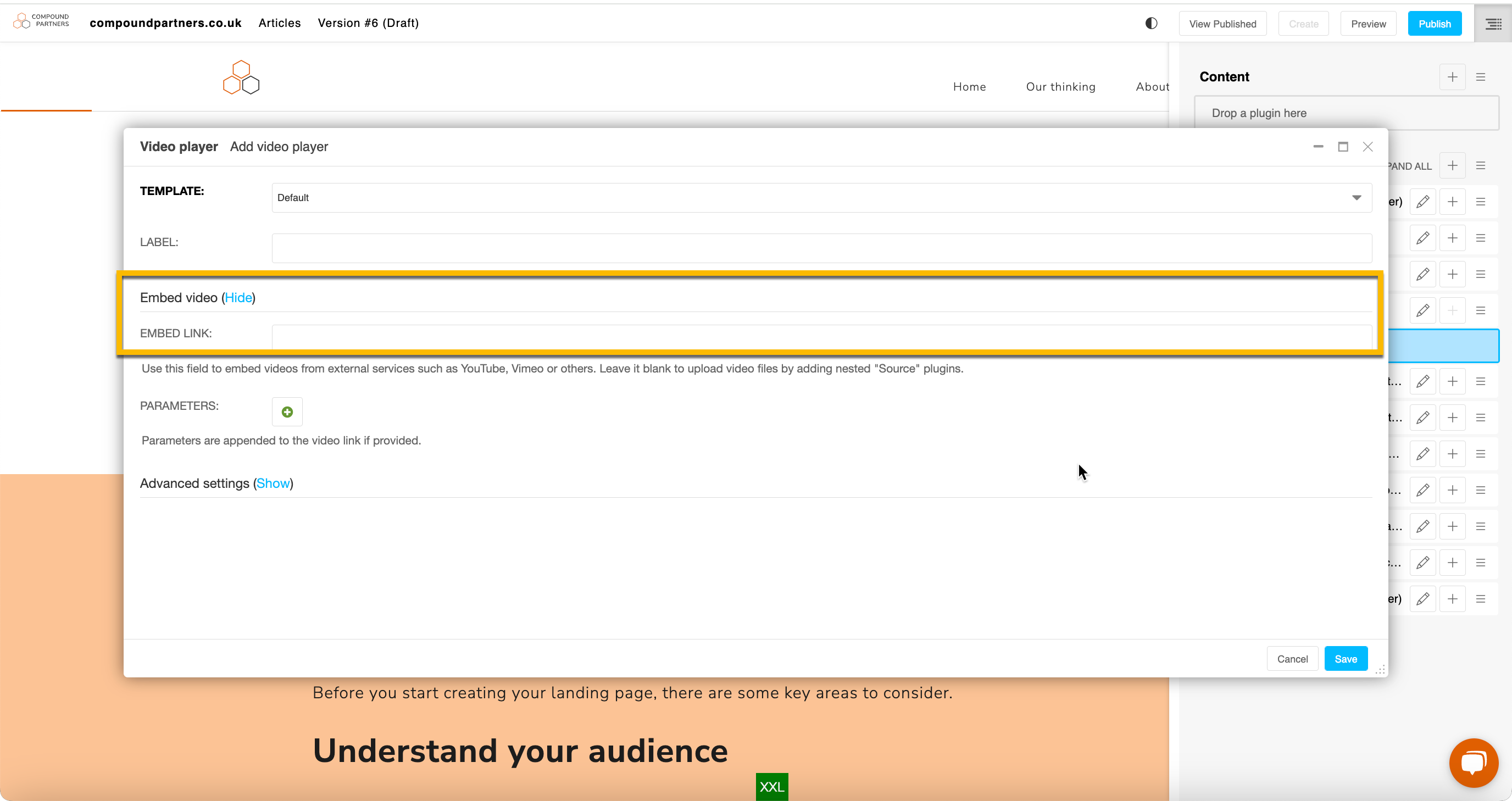Image resolution: width=1512 pixels, height=801 pixels.
Task: Click the green XXL breakpoint badge
Action: (x=771, y=786)
